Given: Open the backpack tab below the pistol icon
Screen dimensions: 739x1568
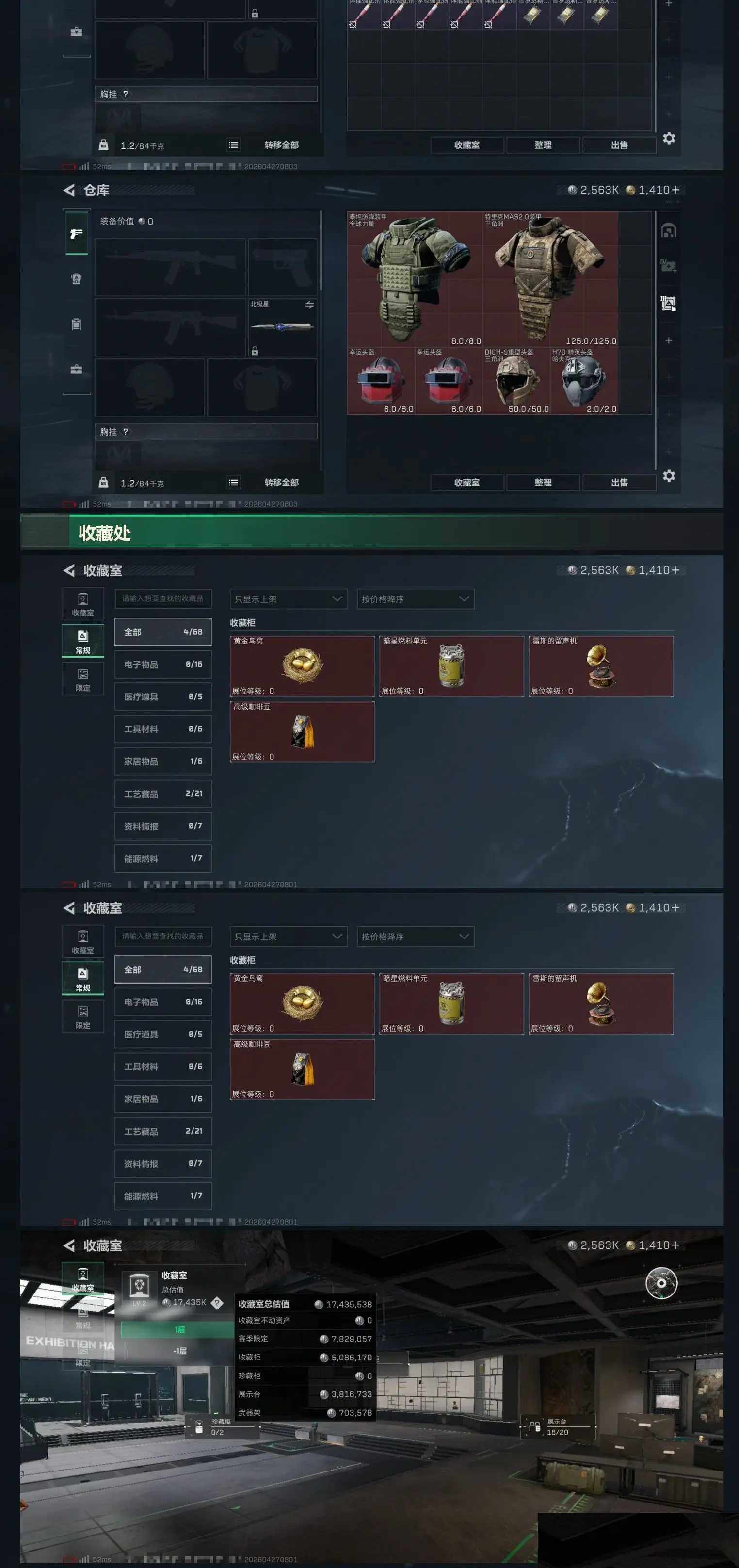Looking at the screenshot, I should click(x=76, y=279).
